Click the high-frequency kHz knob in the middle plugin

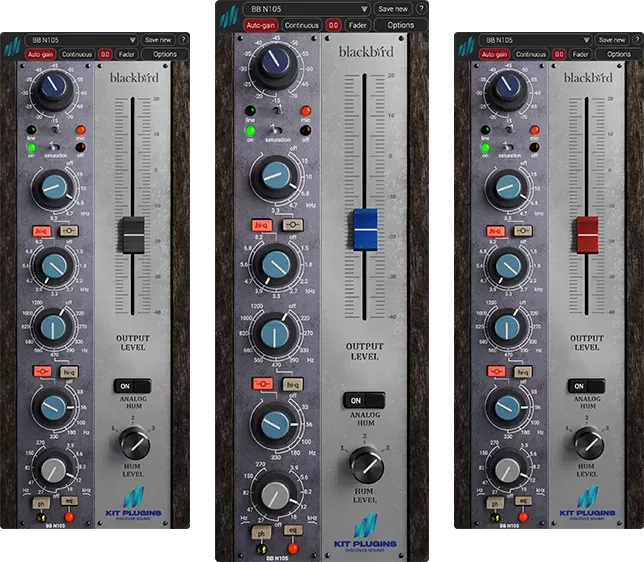276,177
